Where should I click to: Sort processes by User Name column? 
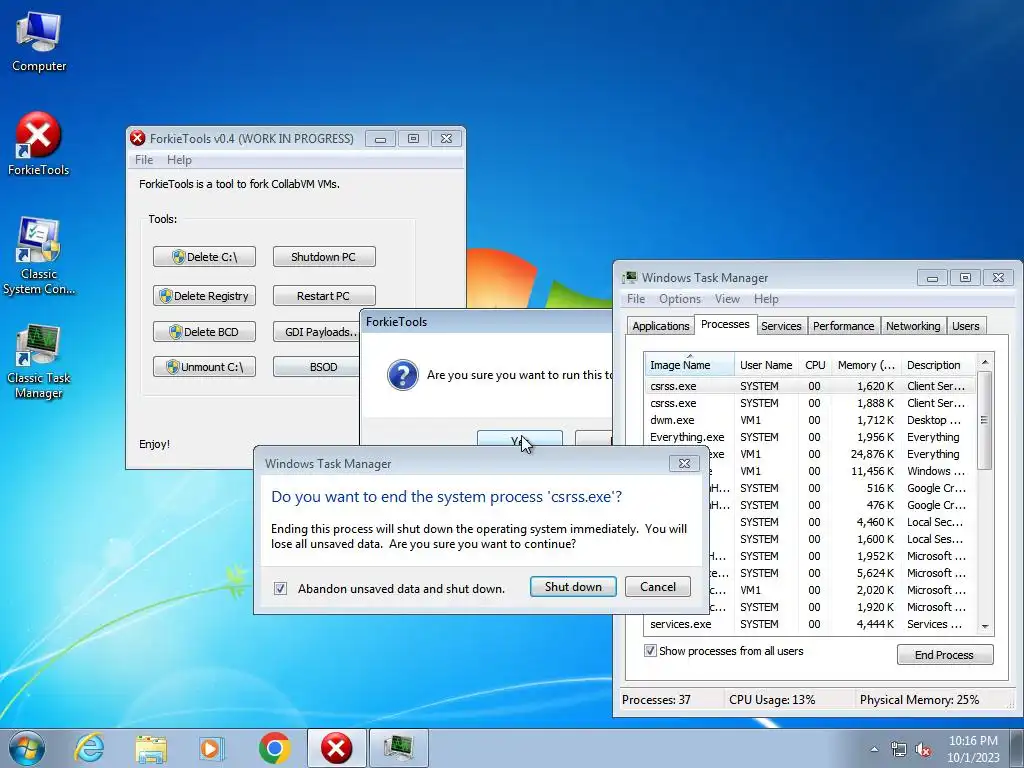766,365
